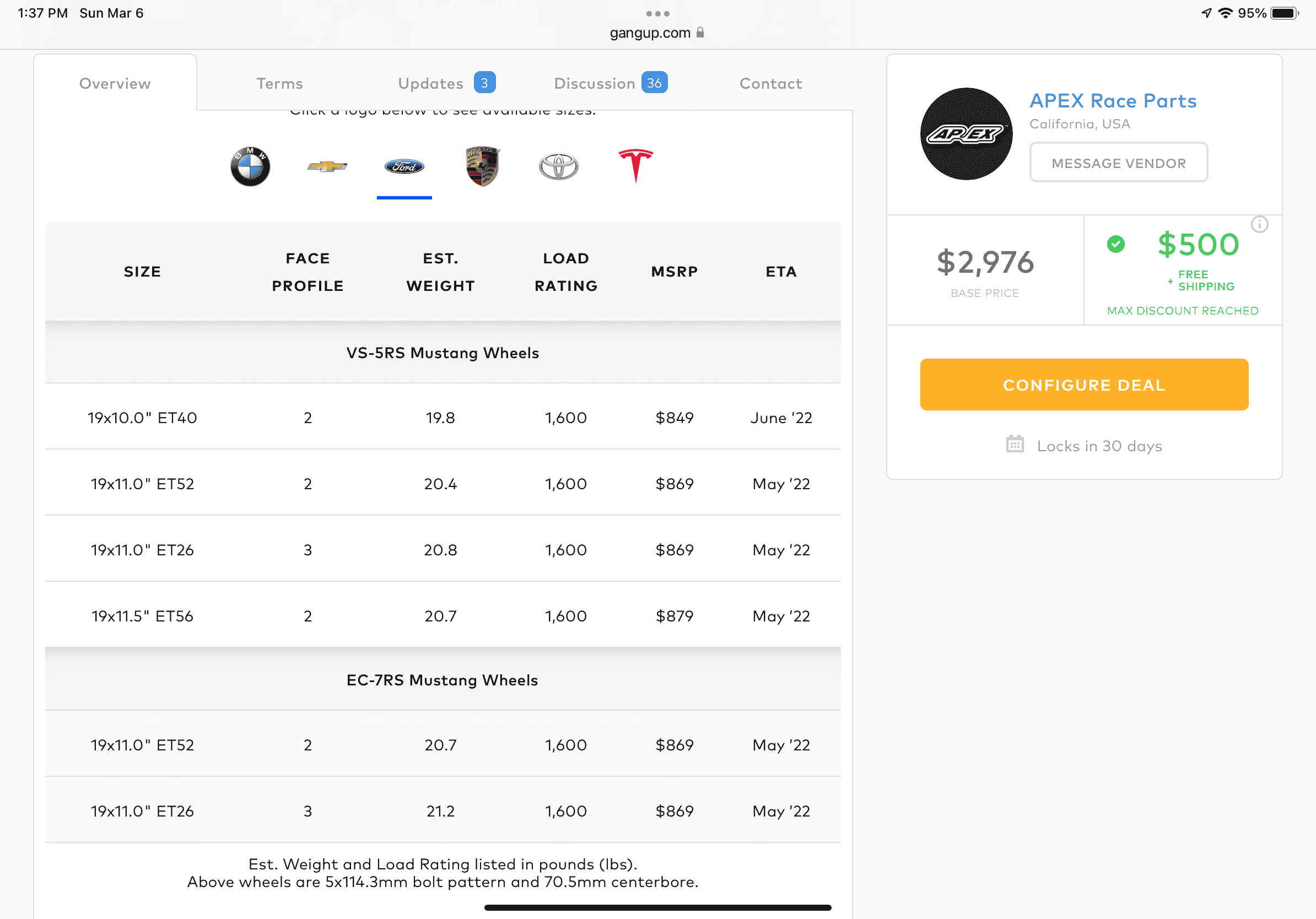Select the Toyota logo
The height and width of the screenshot is (919, 1316).
(x=559, y=167)
